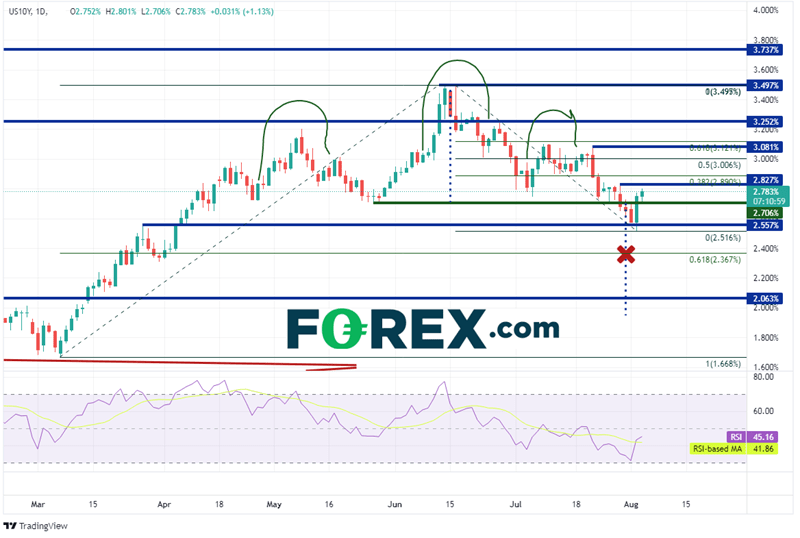The width and height of the screenshot is (800, 538).
Task: Click the 2.063% price level label
Action: point(765,298)
